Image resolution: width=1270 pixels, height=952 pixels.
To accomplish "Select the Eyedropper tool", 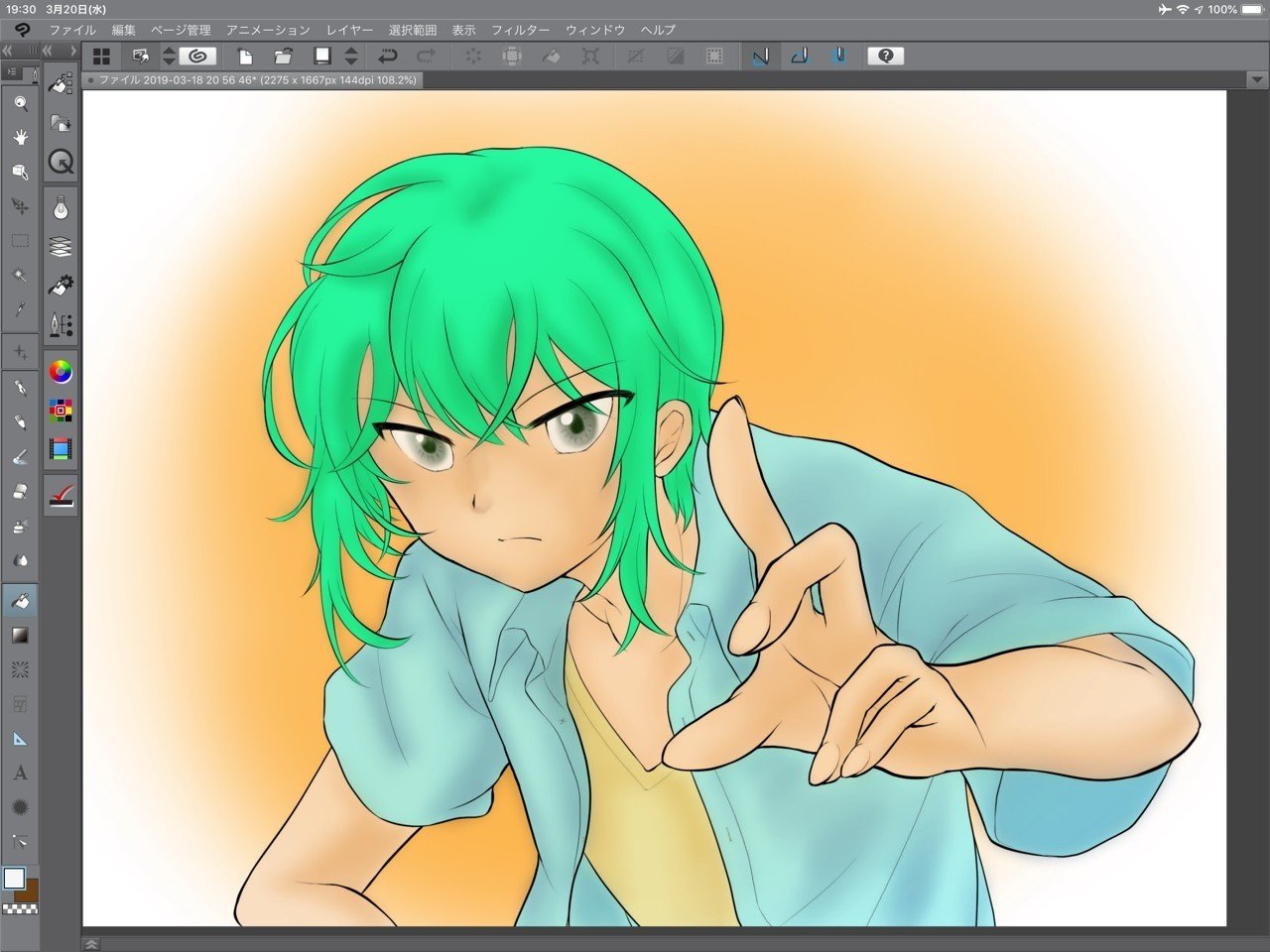I will (x=19, y=309).
